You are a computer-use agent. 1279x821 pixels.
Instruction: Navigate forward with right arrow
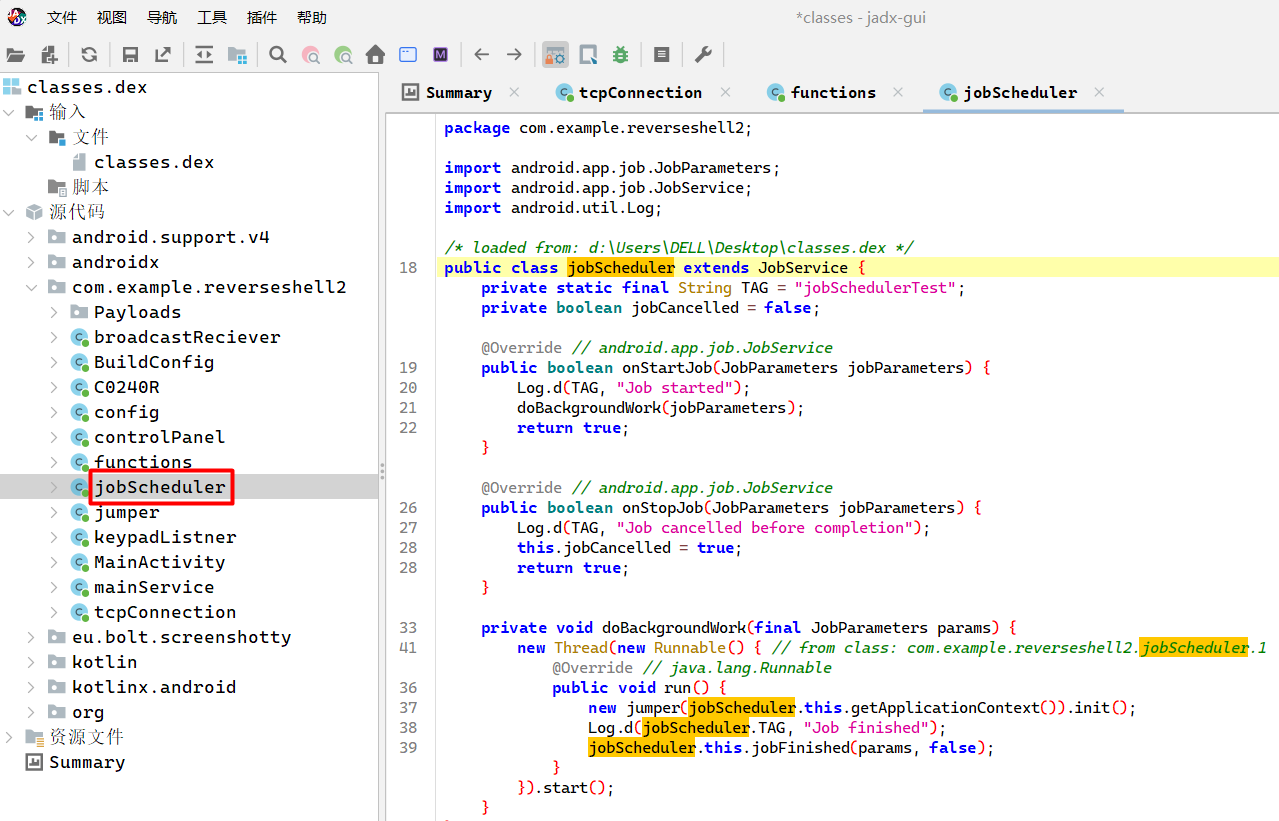(x=514, y=55)
